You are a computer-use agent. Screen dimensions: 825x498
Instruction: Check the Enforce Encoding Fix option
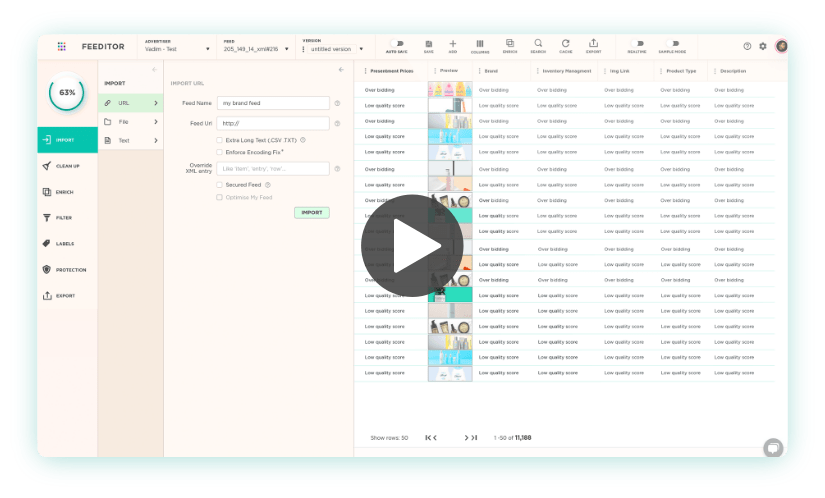[220, 152]
